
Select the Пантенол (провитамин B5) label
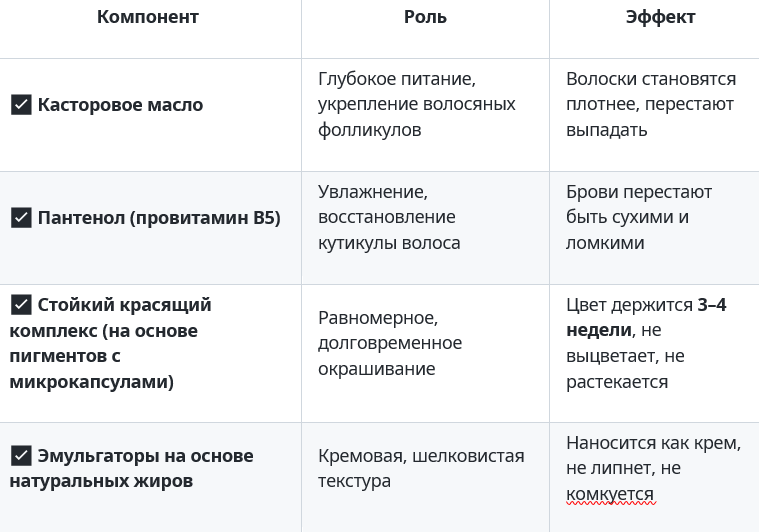click(159, 217)
